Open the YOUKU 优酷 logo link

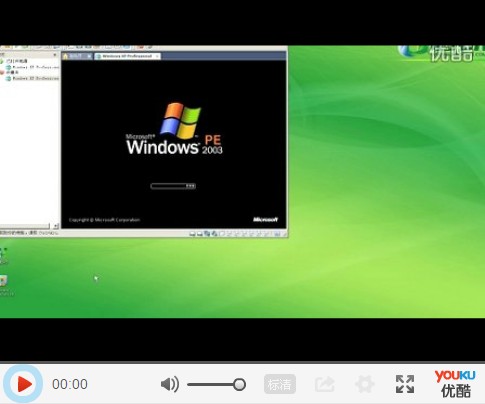(x=455, y=383)
